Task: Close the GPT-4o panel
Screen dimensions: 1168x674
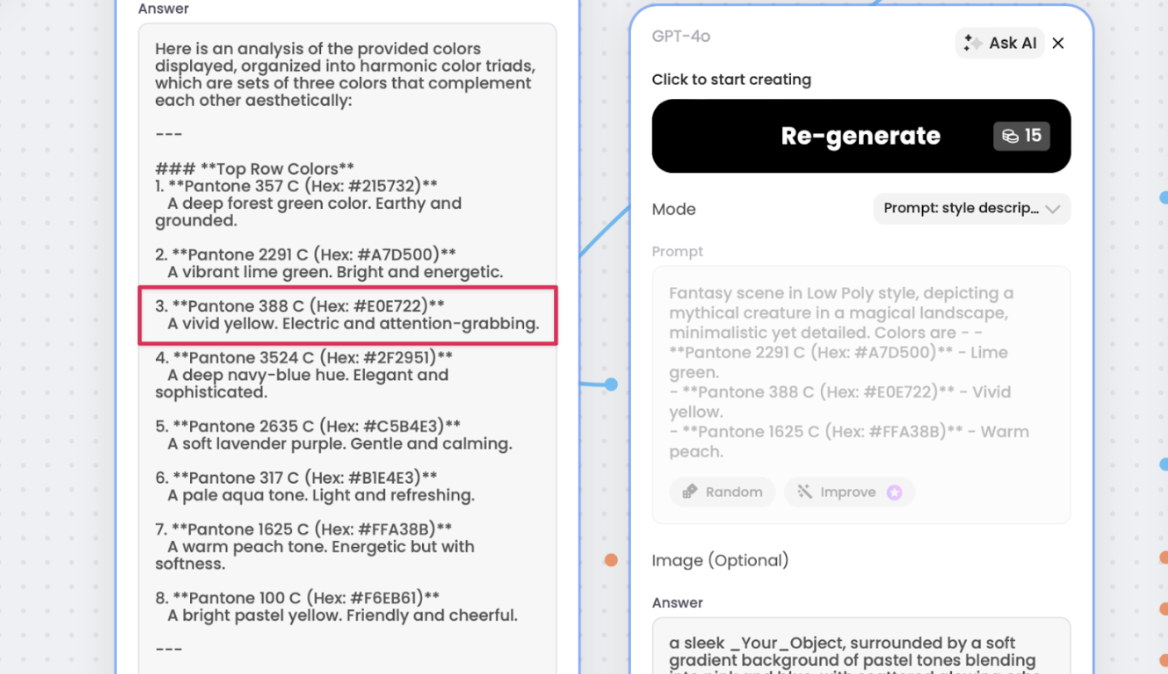Action: point(1058,43)
